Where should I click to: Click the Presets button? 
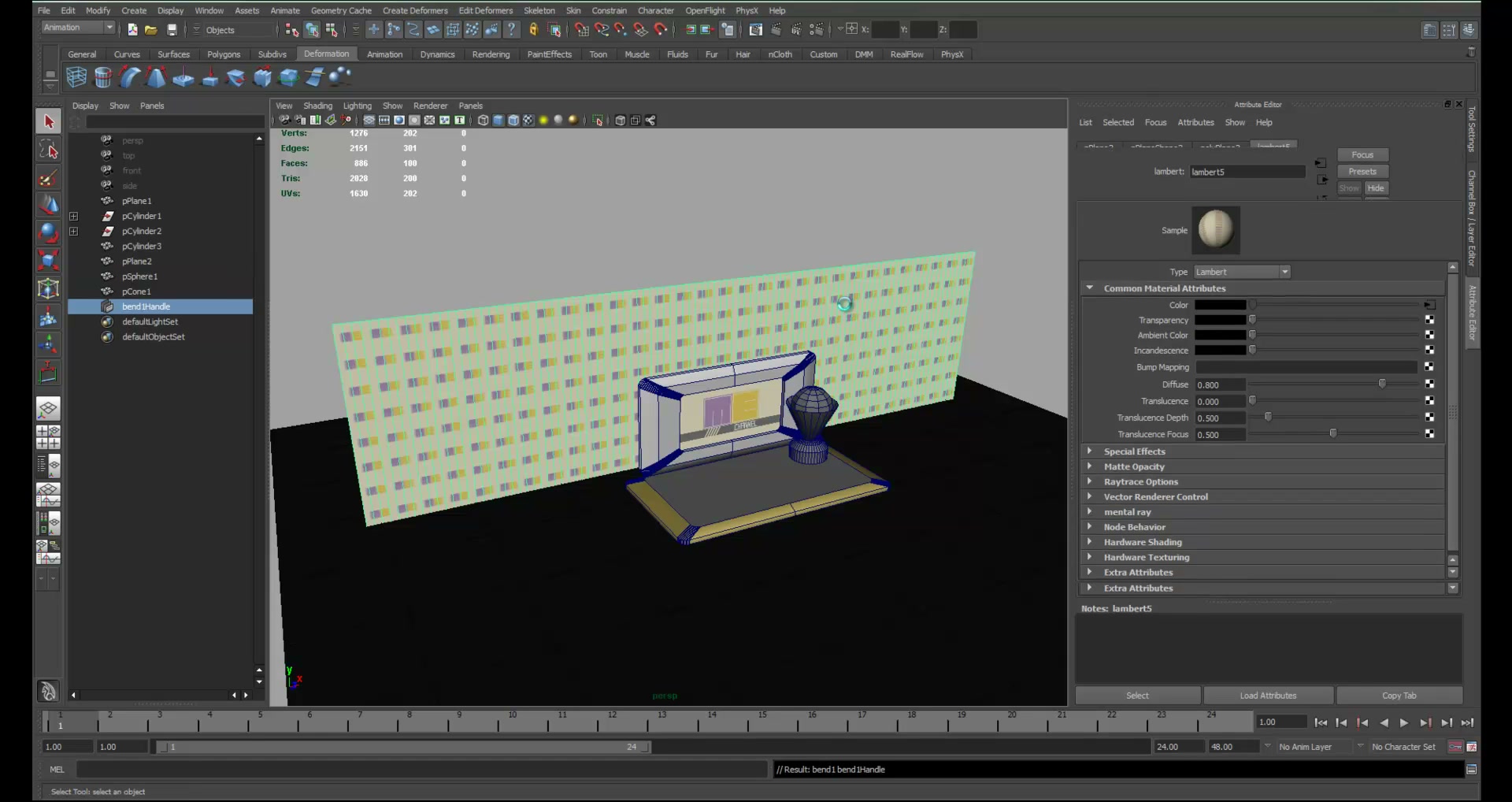point(1362,172)
